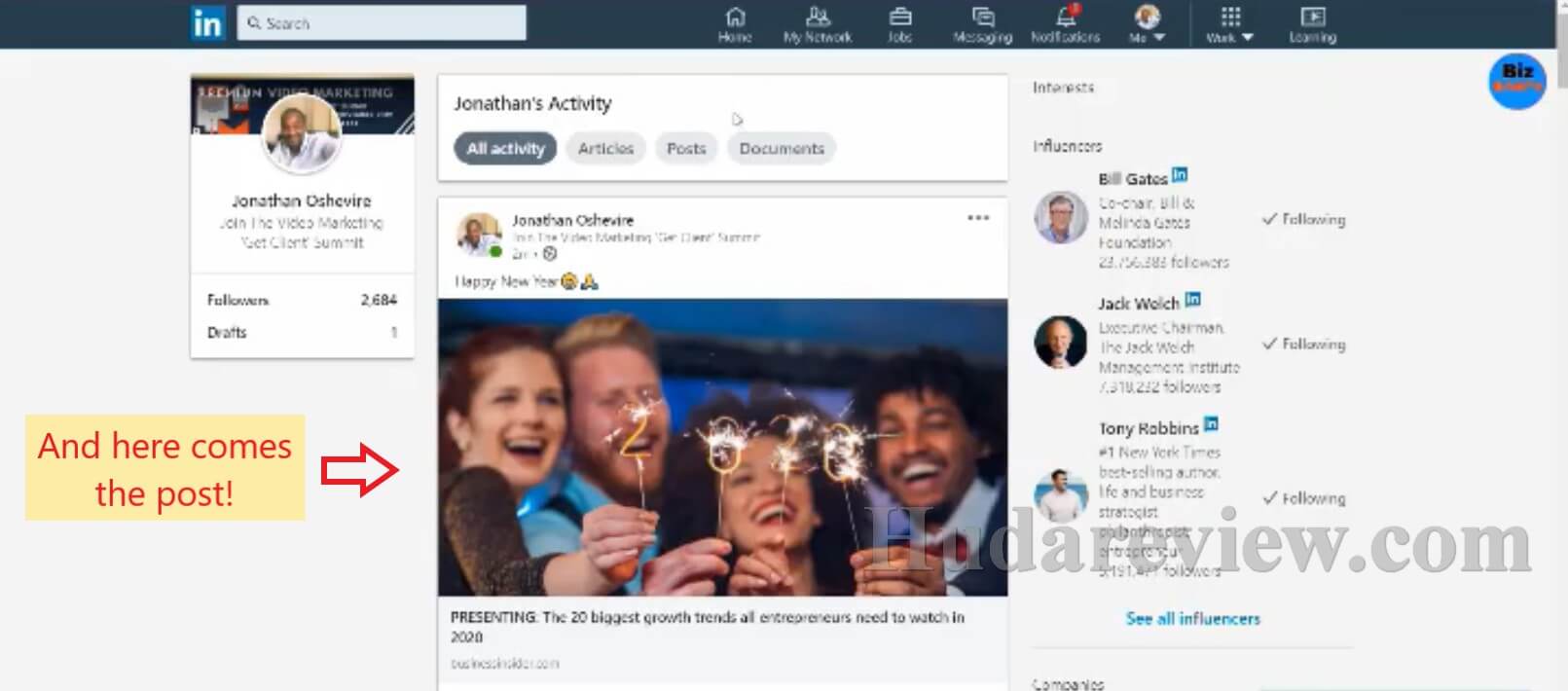Open Bill Gates influencer profile name
The width and height of the screenshot is (1568, 691).
pyautogui.click(x=1132, y=179)
